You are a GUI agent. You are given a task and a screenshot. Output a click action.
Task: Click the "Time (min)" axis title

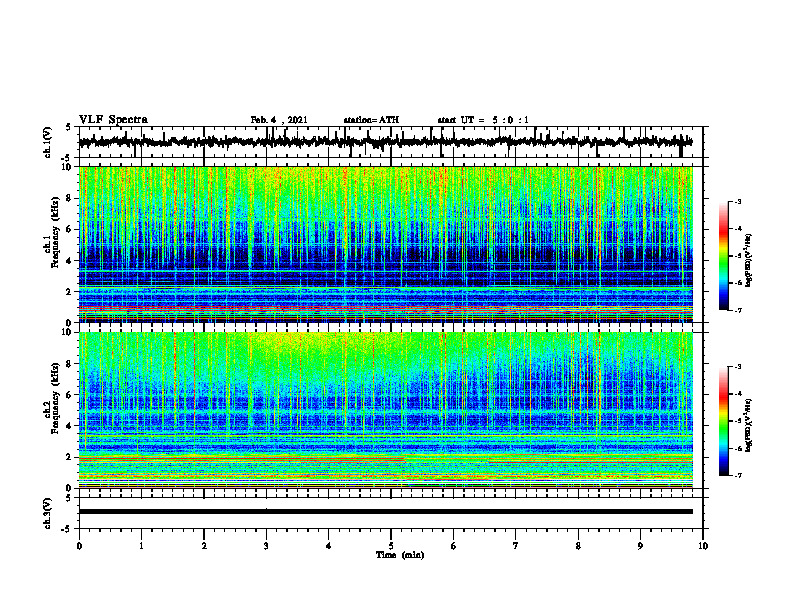(x=400, y=555)
